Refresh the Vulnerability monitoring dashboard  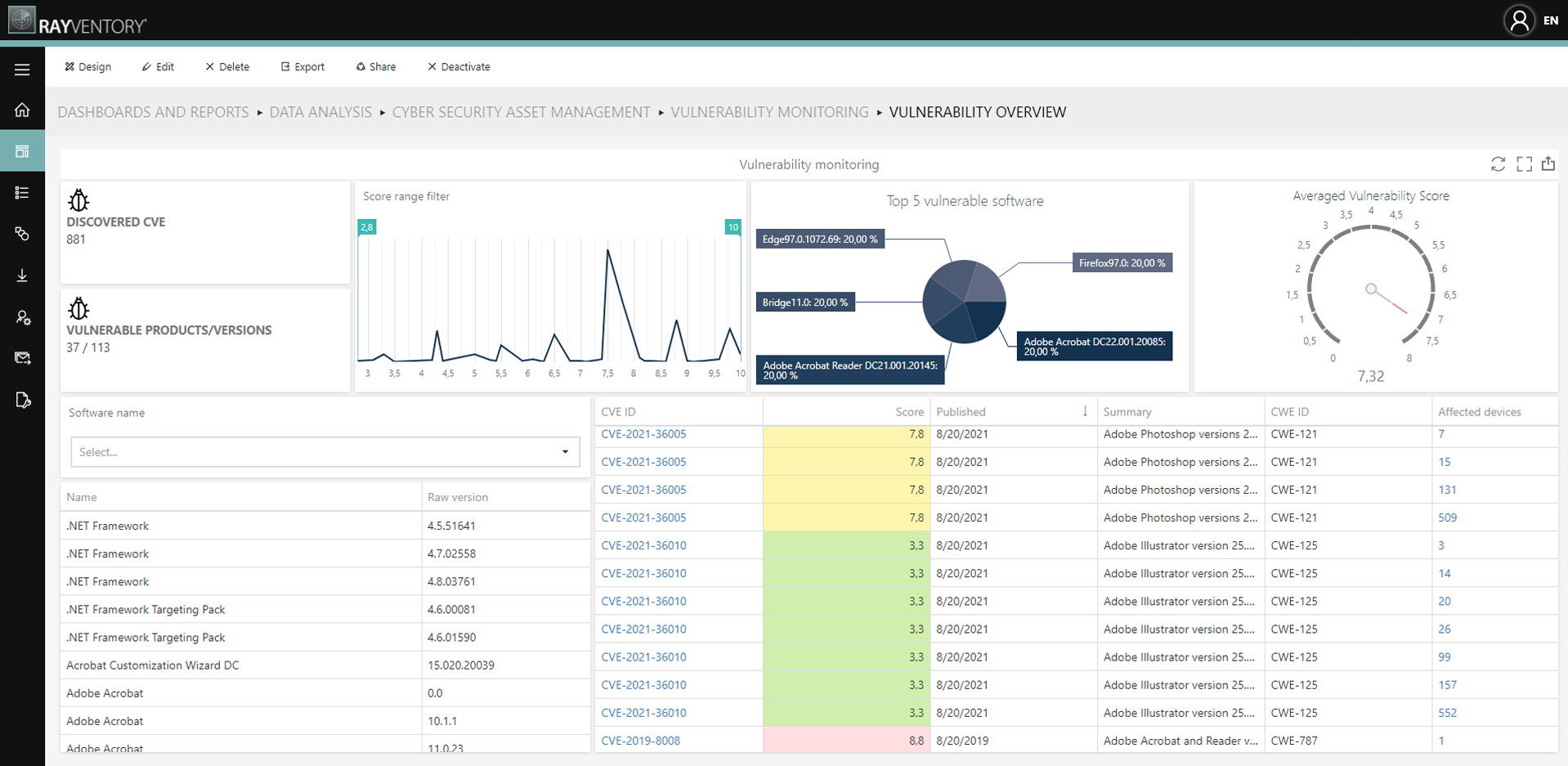tap(1498, 164)
